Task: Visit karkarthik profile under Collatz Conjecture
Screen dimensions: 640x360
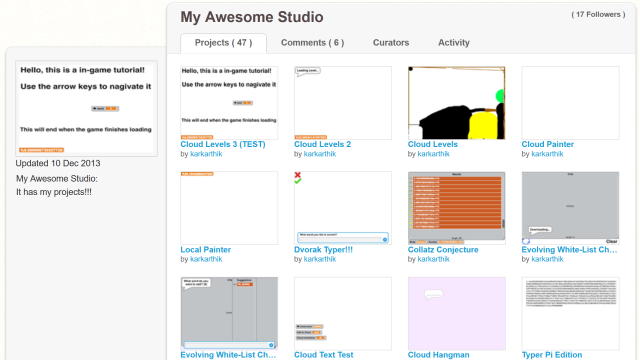Action: tap(433, 259)
